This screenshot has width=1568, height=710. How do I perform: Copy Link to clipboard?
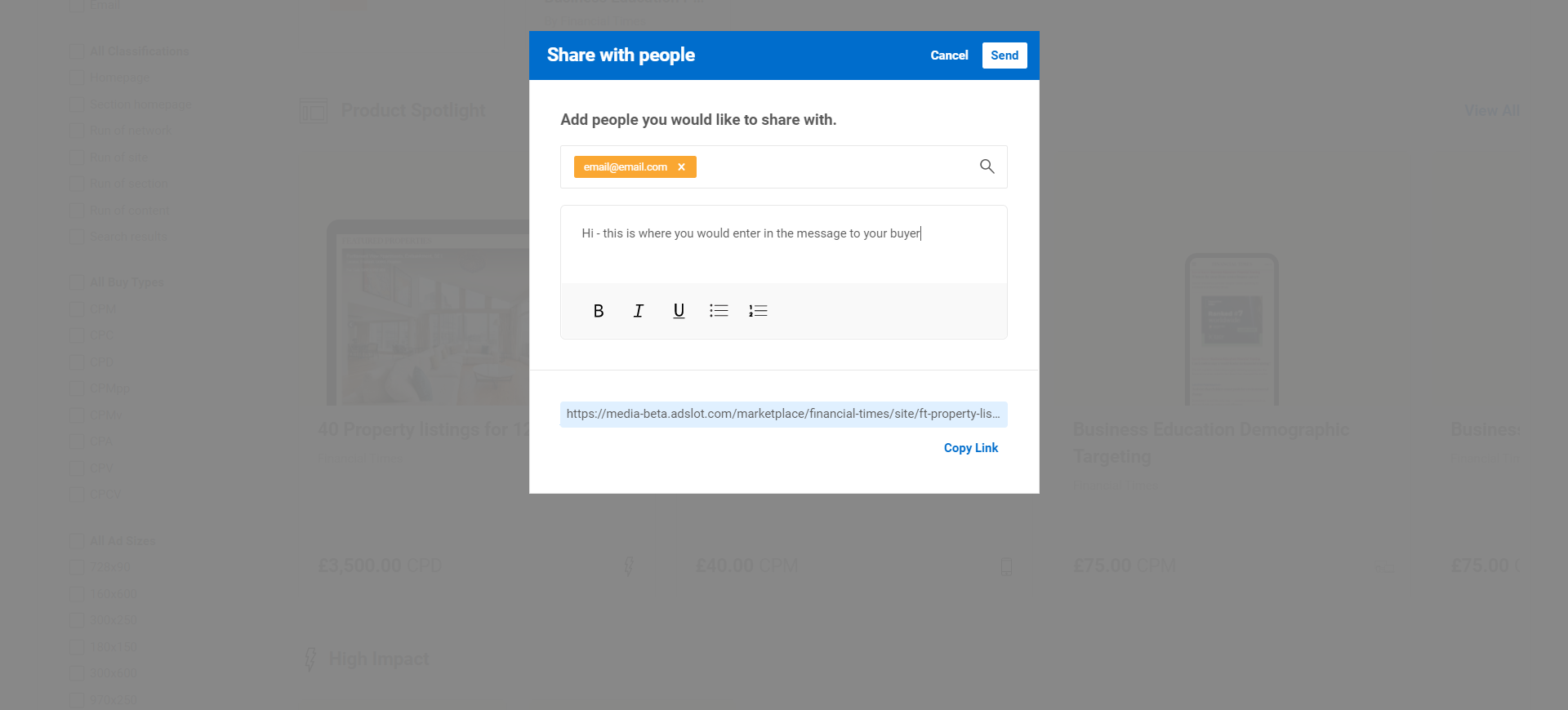971,448
